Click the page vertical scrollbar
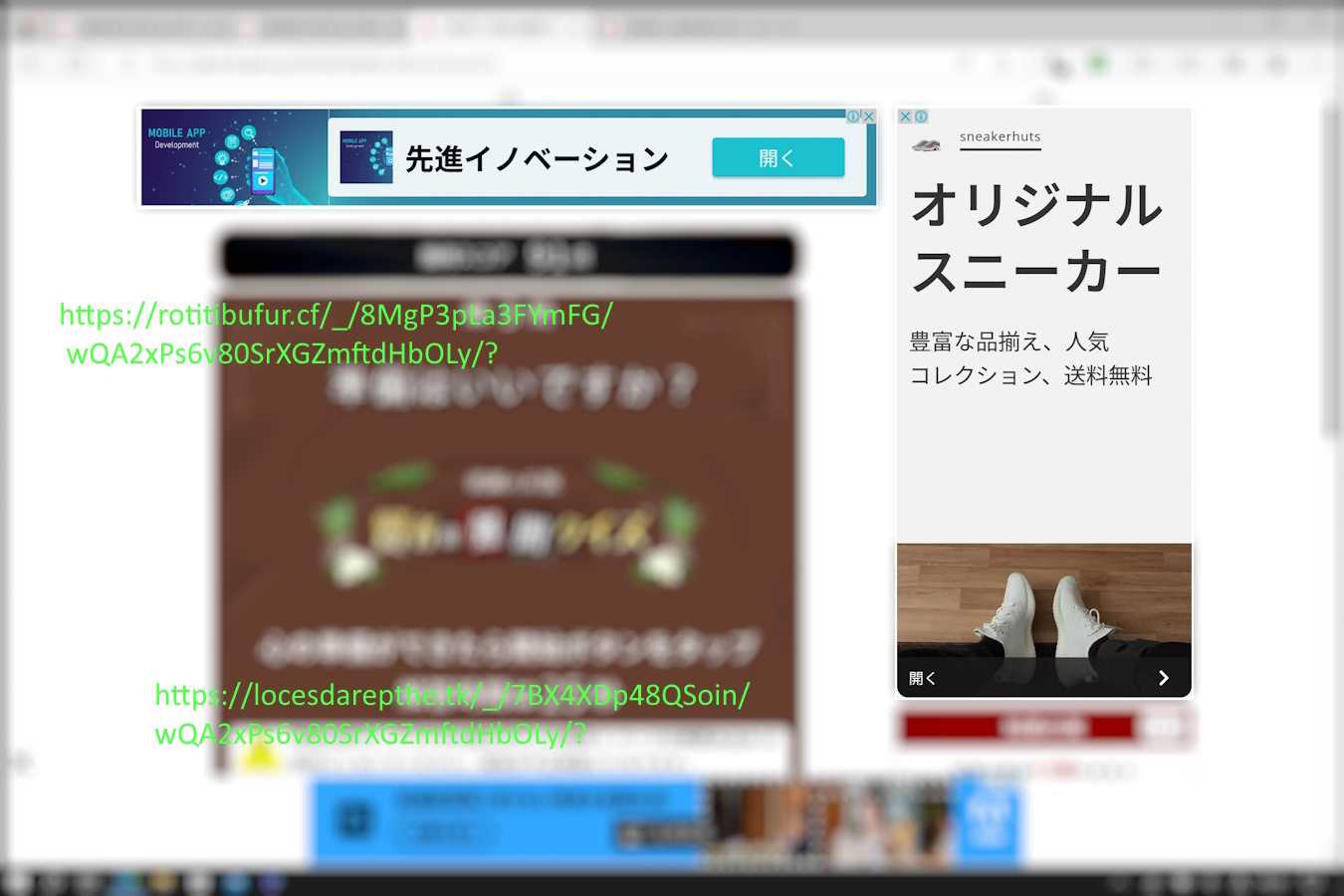The height and width of the screenshot is (896, 1344). coord(1332,269)
